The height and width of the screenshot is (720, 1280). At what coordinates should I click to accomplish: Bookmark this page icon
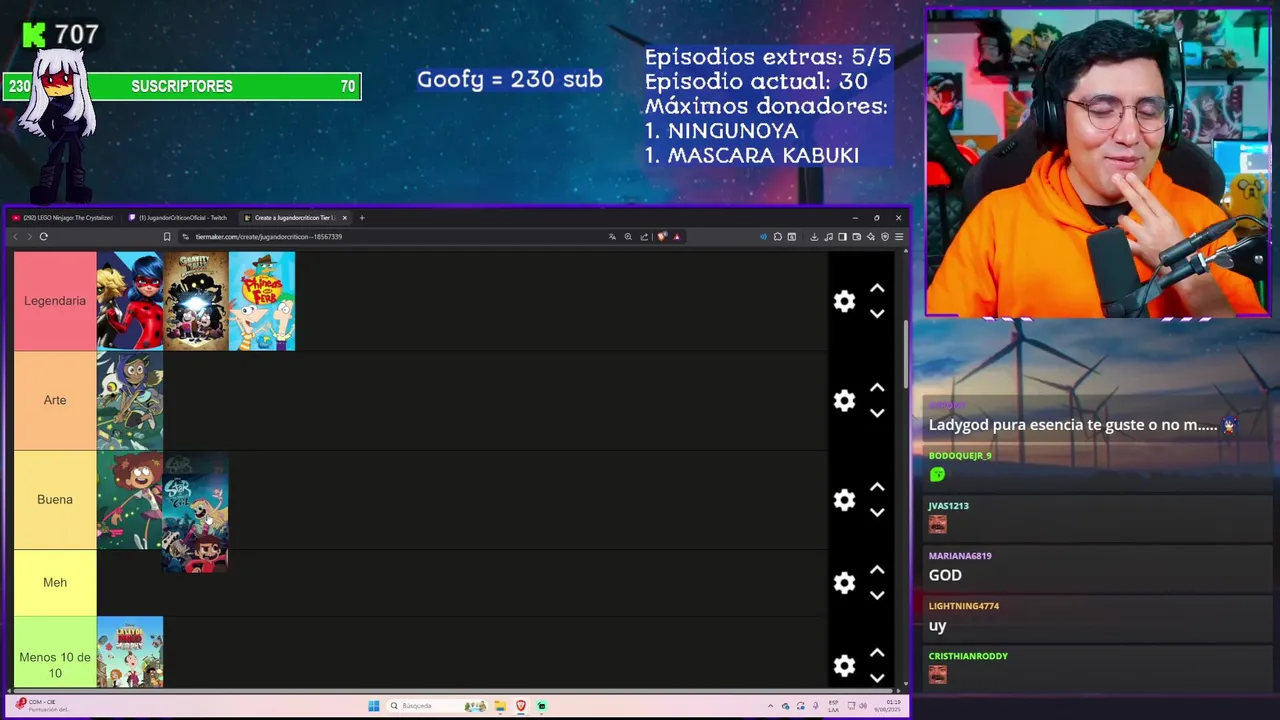(x=167, y=237)
